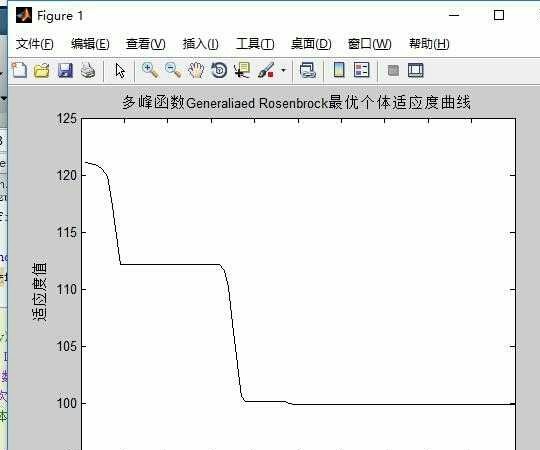The image size is (540, 450).
Task: Enable the Rotate 3D tool
Action: (219, 70)
